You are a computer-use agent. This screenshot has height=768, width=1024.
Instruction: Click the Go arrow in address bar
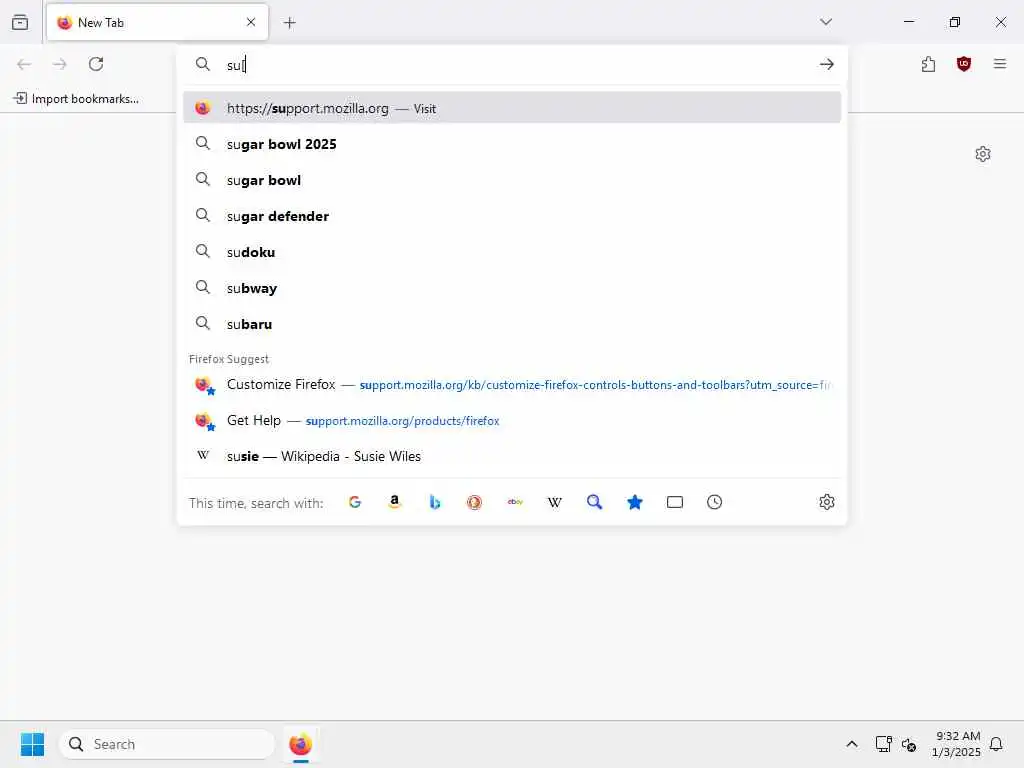[x=827, y=64]
